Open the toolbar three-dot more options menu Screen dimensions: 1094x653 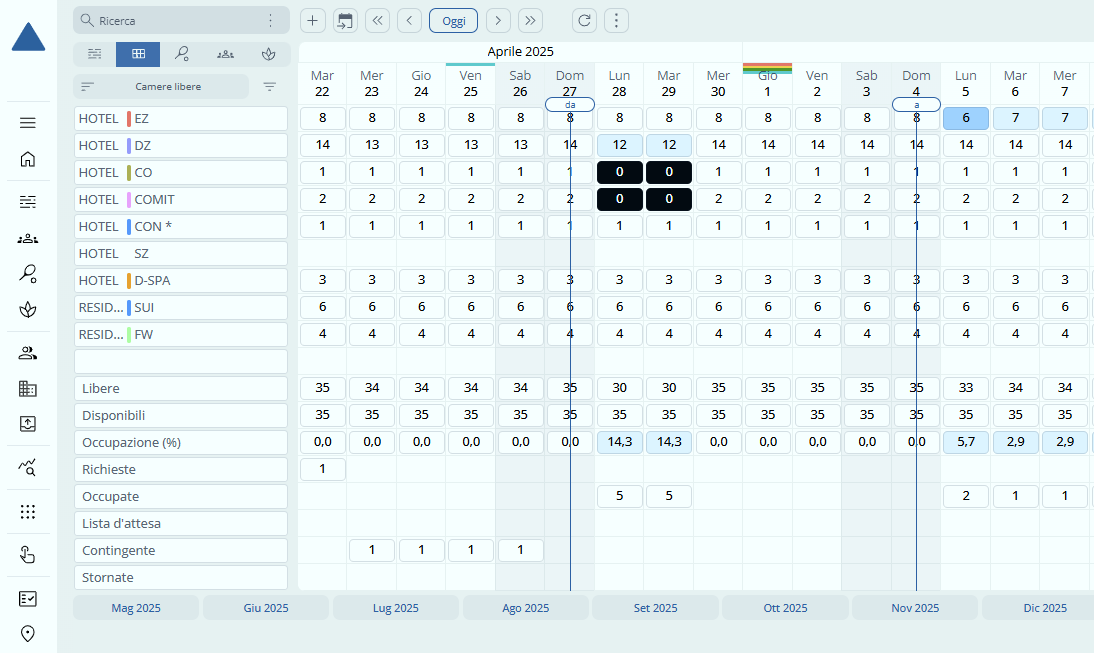pos(617,20)
